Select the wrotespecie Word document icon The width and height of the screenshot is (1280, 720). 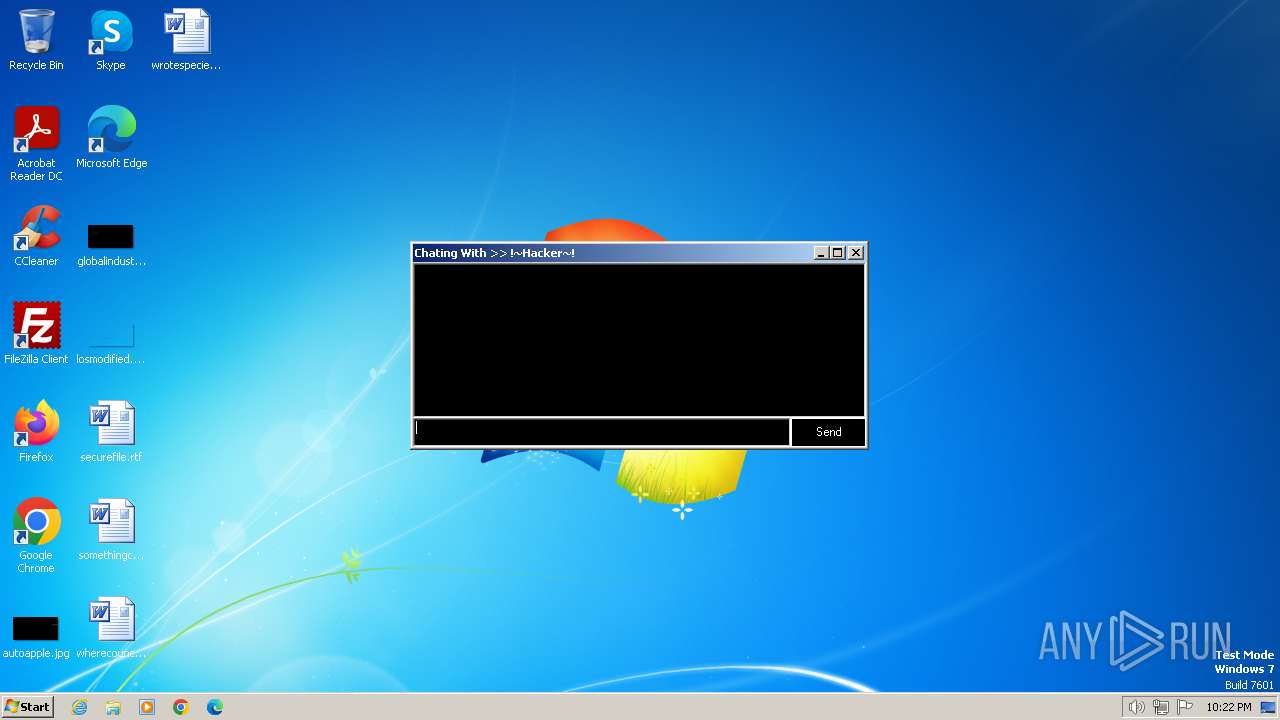click(186, 40)
